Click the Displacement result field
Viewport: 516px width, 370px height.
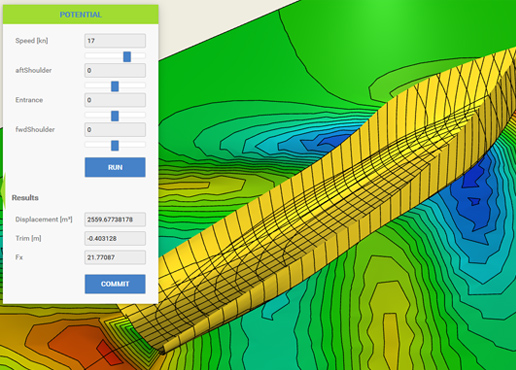click(x=115, y=219)
